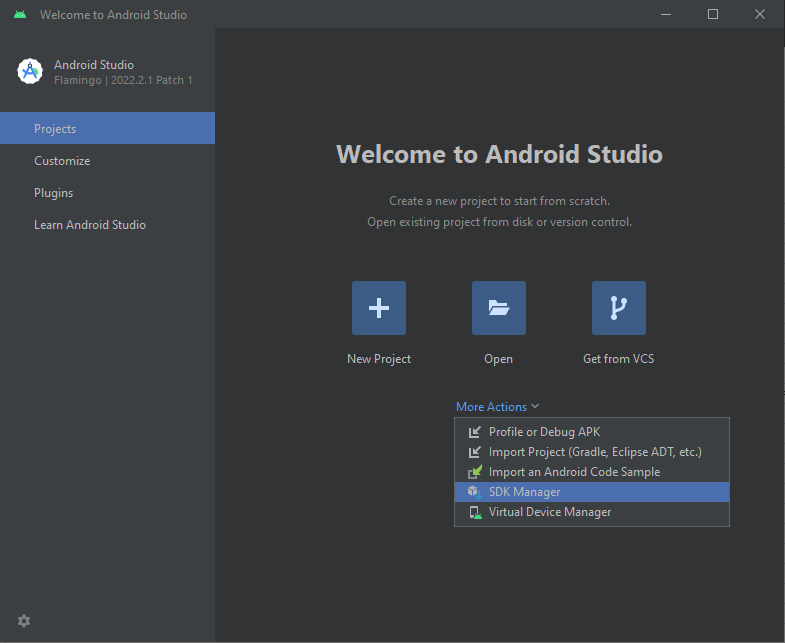Open settings via the gear icon
This screenshot has width=785, height=643.
[24, 621]
